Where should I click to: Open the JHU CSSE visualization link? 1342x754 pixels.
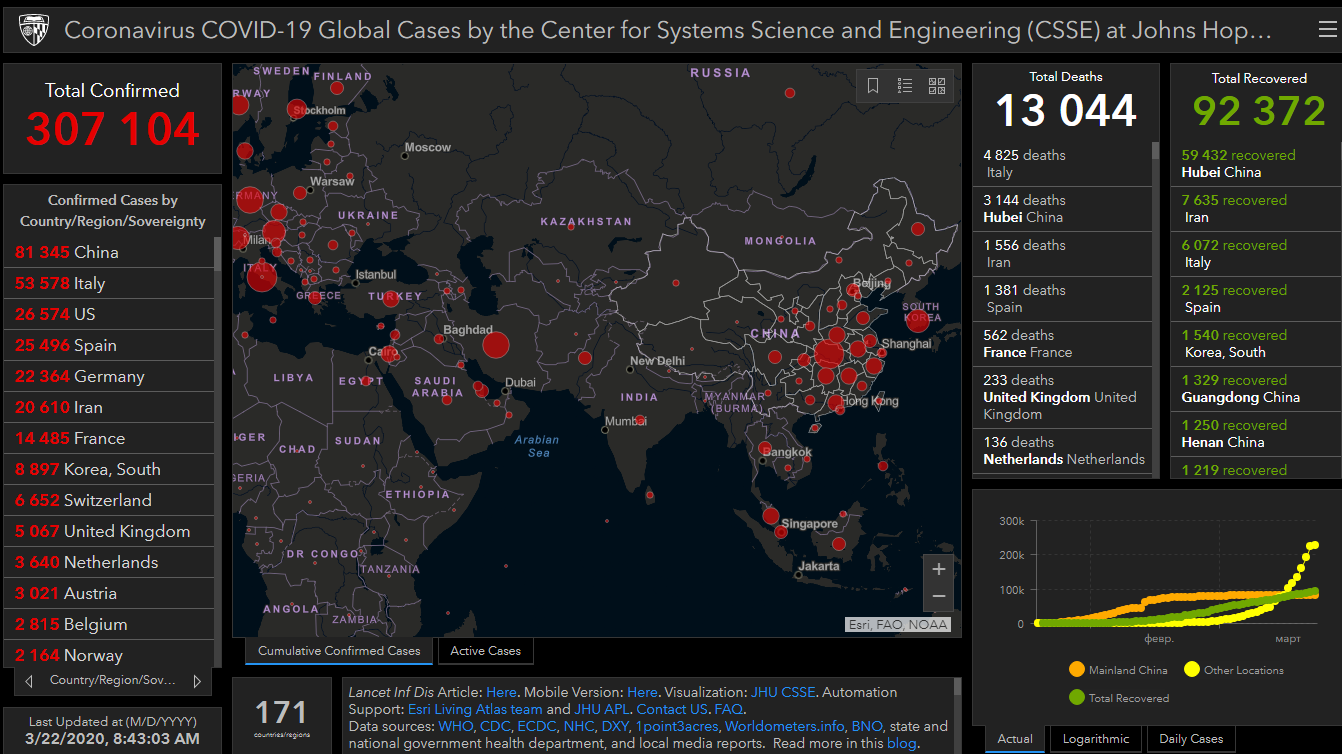(782, 692)
